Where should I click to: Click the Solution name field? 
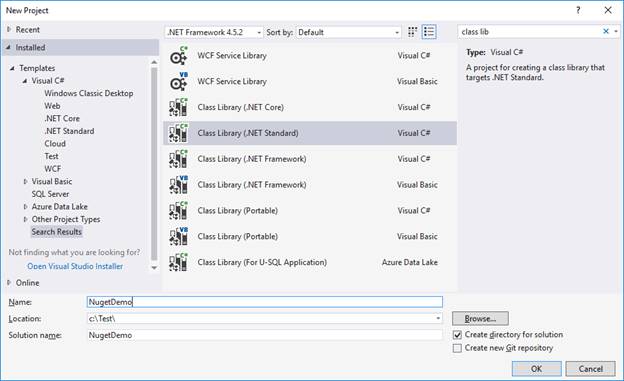(x=265, y=335)
